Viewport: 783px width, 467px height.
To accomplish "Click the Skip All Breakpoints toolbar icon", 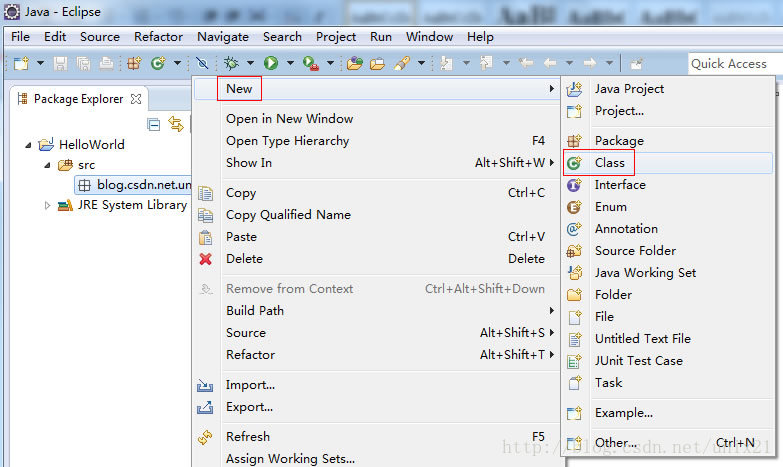I will pos(202,63).
